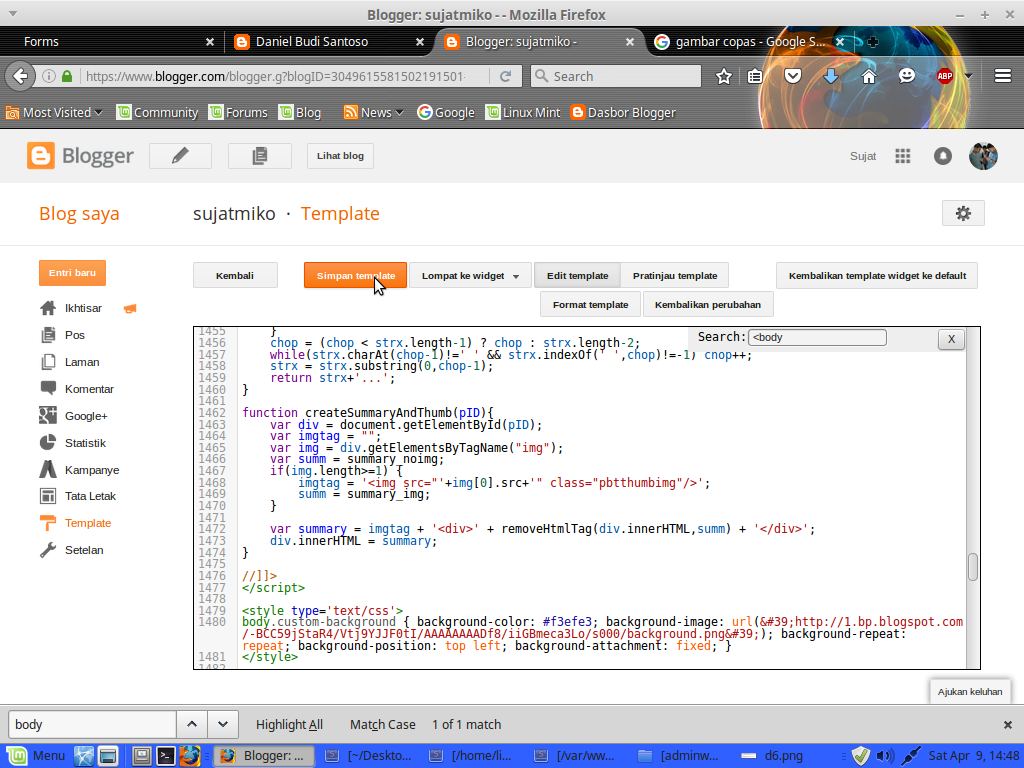Click Kembalikan template widget ke default

[877, 276]
